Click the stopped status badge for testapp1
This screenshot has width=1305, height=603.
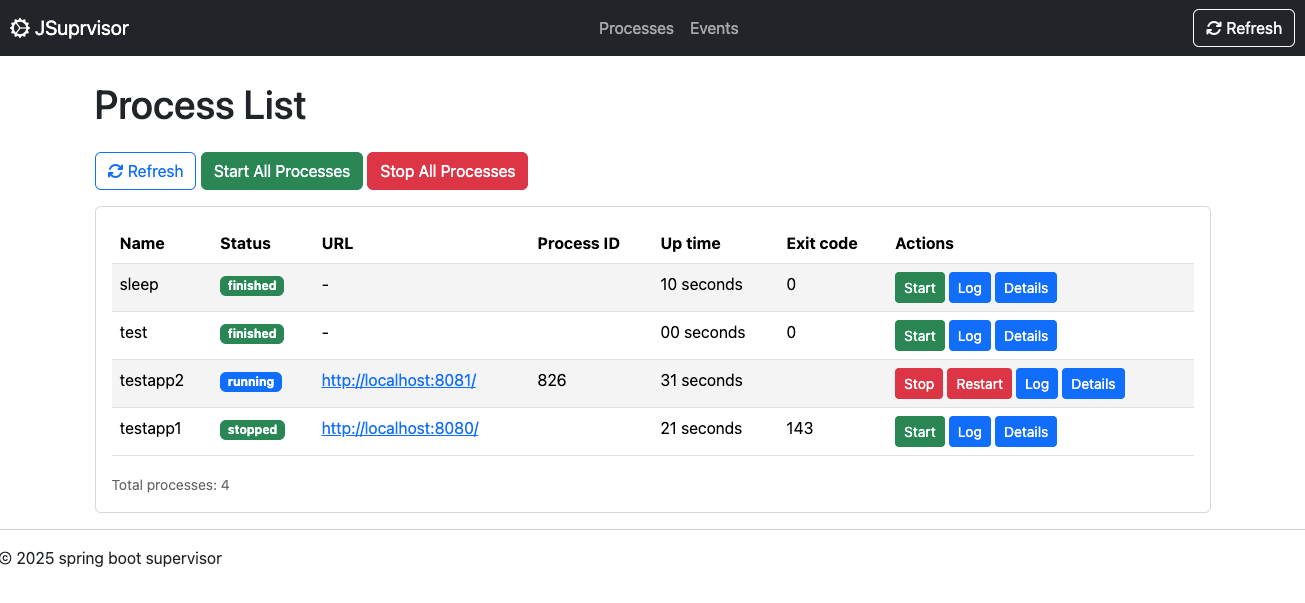point(252,429)
